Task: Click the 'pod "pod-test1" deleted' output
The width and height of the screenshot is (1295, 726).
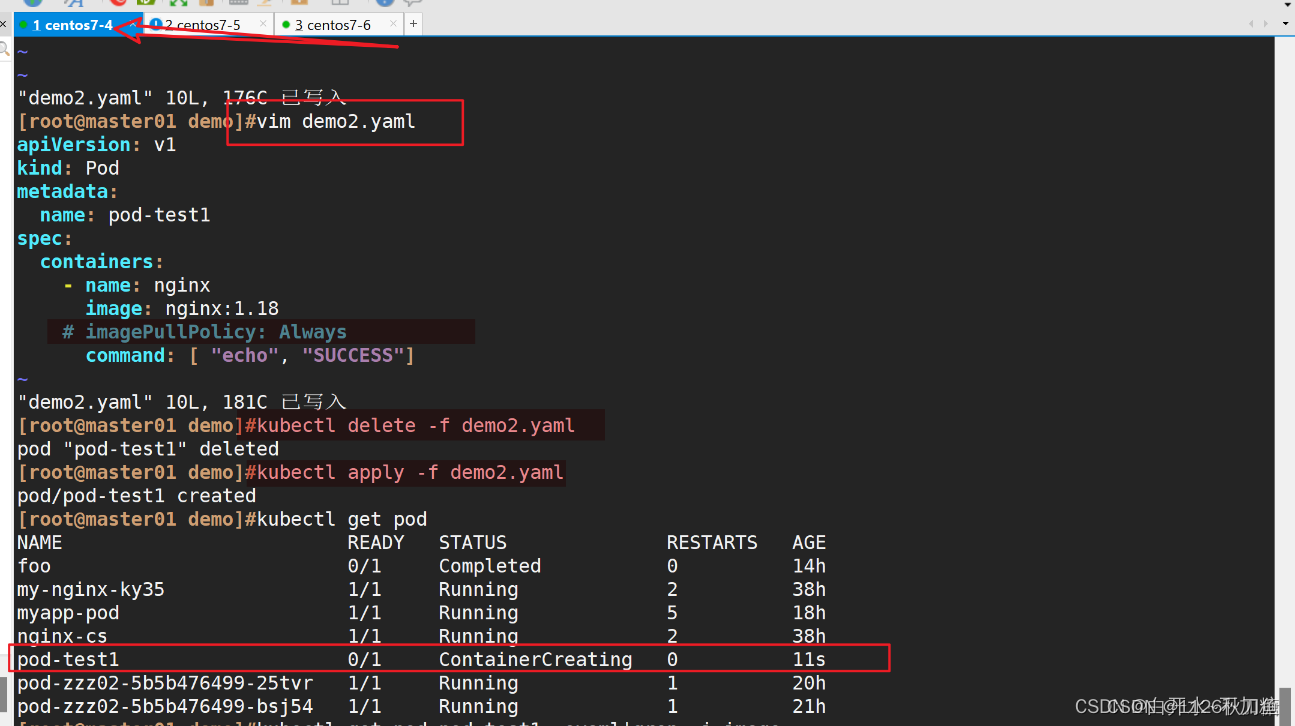Action: pos(148,449)
